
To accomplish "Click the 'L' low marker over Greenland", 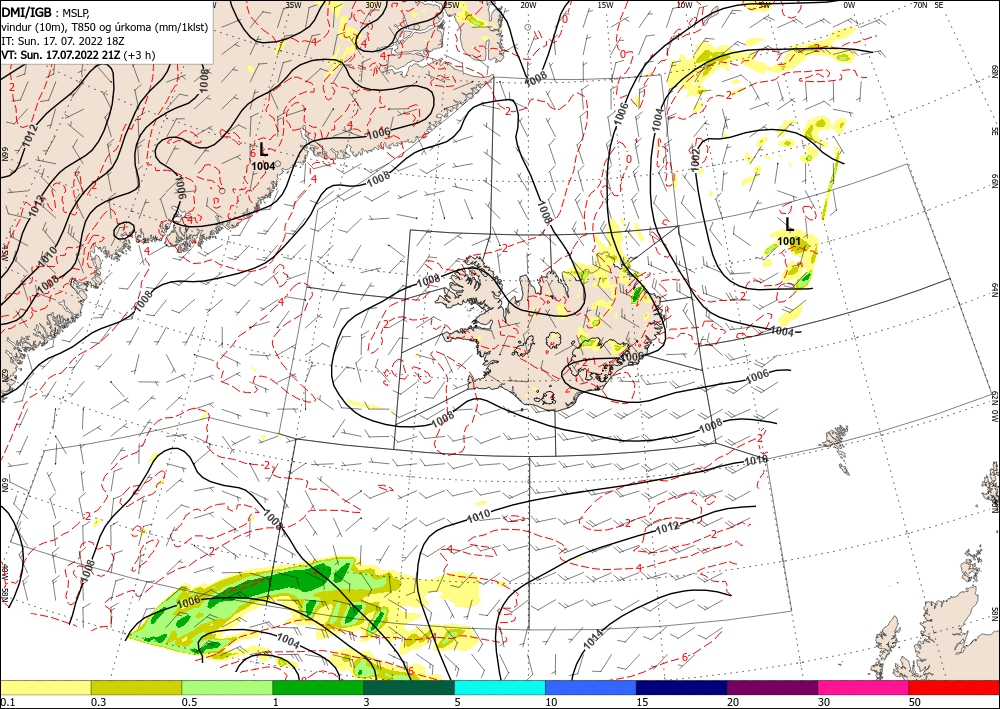I will (x=263, y=151).
